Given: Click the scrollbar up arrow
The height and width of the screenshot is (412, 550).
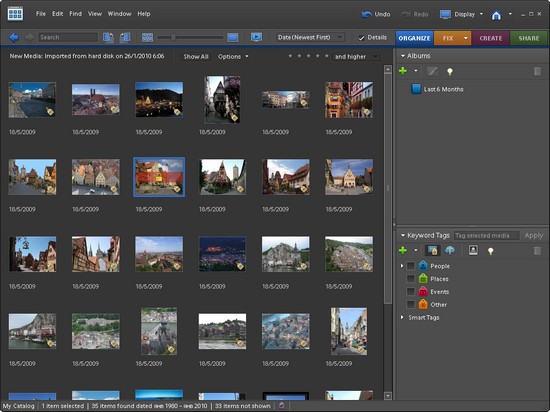Looking at the screenshot, I should tap(388, 69).
